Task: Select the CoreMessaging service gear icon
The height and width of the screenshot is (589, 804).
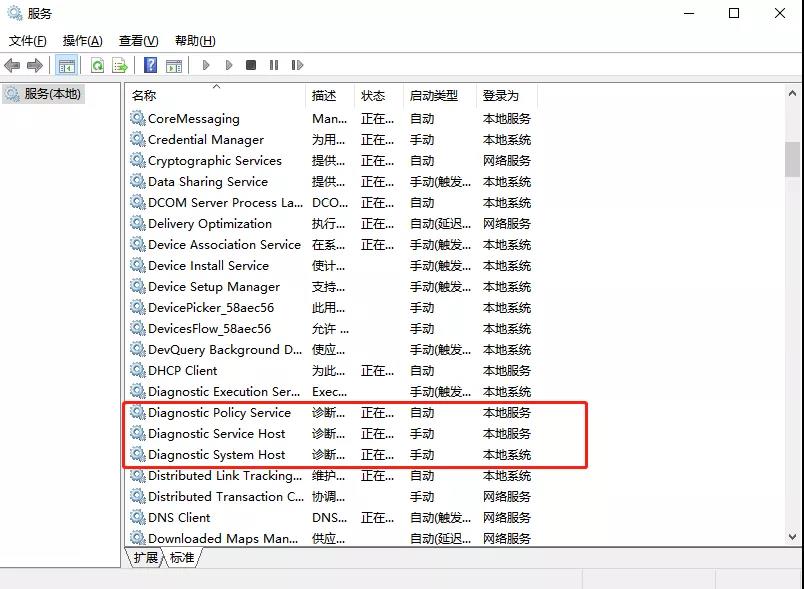Action: [x=137, y=118]
